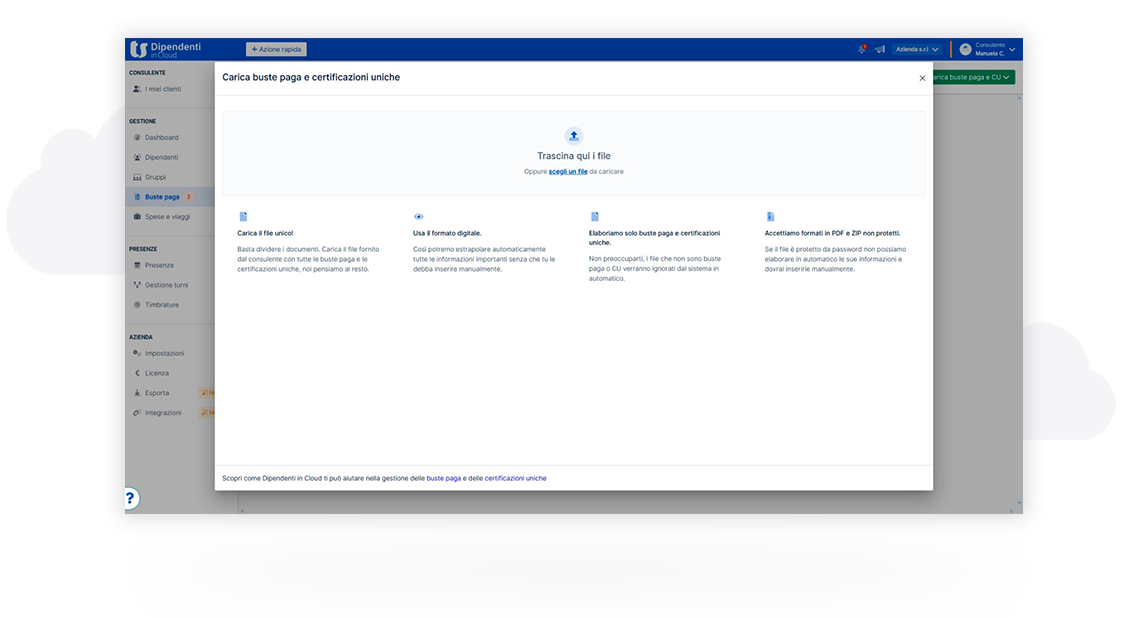
Task: Click the help question mark bubble
Action: click(130, 498)
